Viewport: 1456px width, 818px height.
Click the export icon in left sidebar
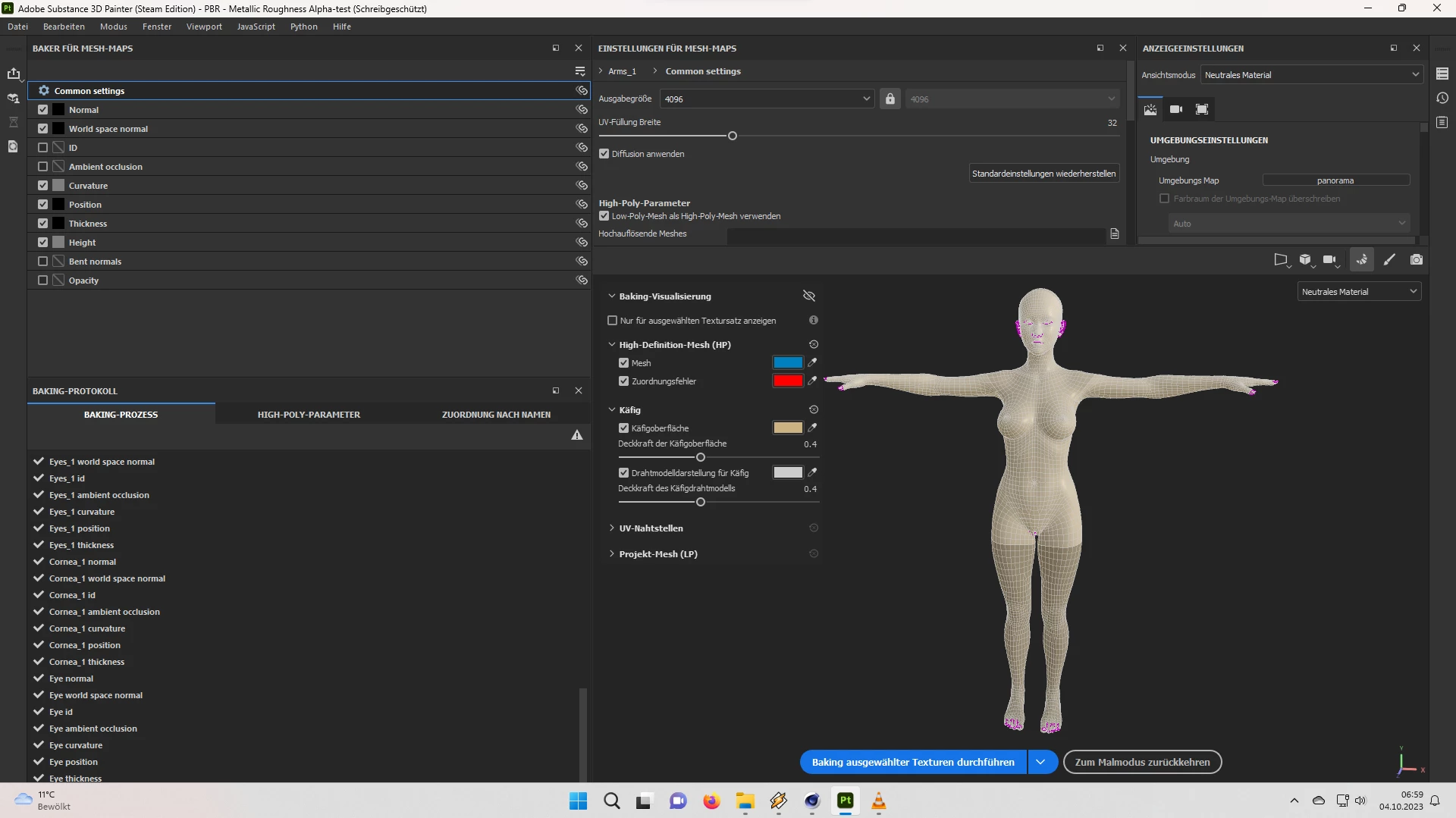[14, 74]
